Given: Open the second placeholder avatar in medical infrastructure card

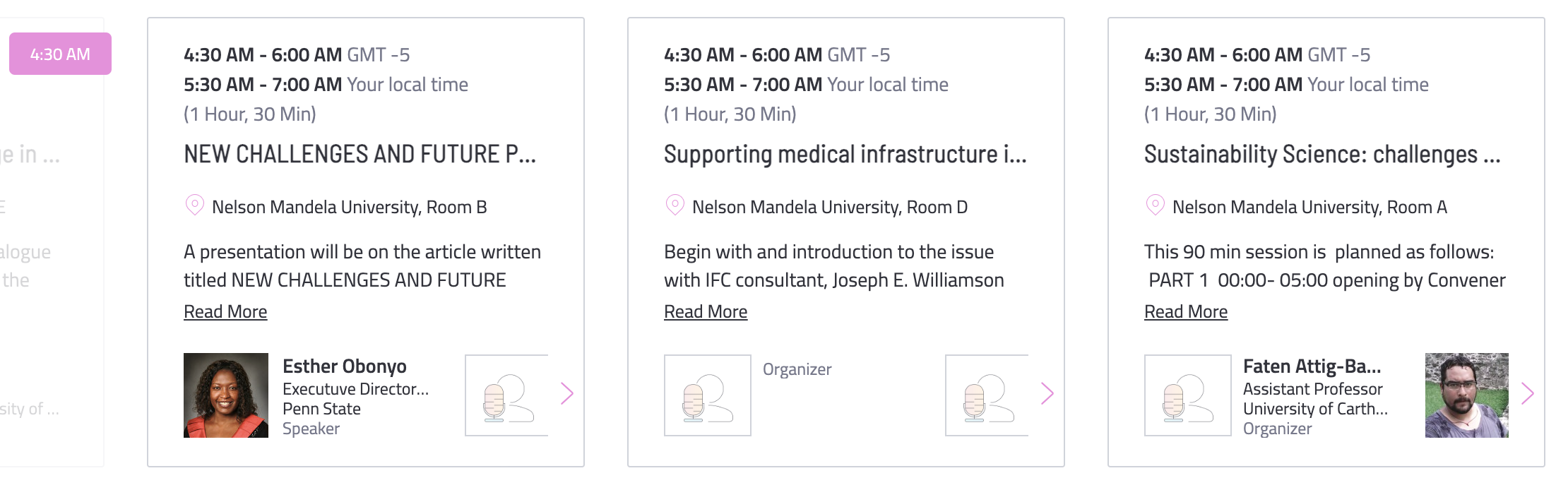Looking at the screenshot, I should [987, 395].
